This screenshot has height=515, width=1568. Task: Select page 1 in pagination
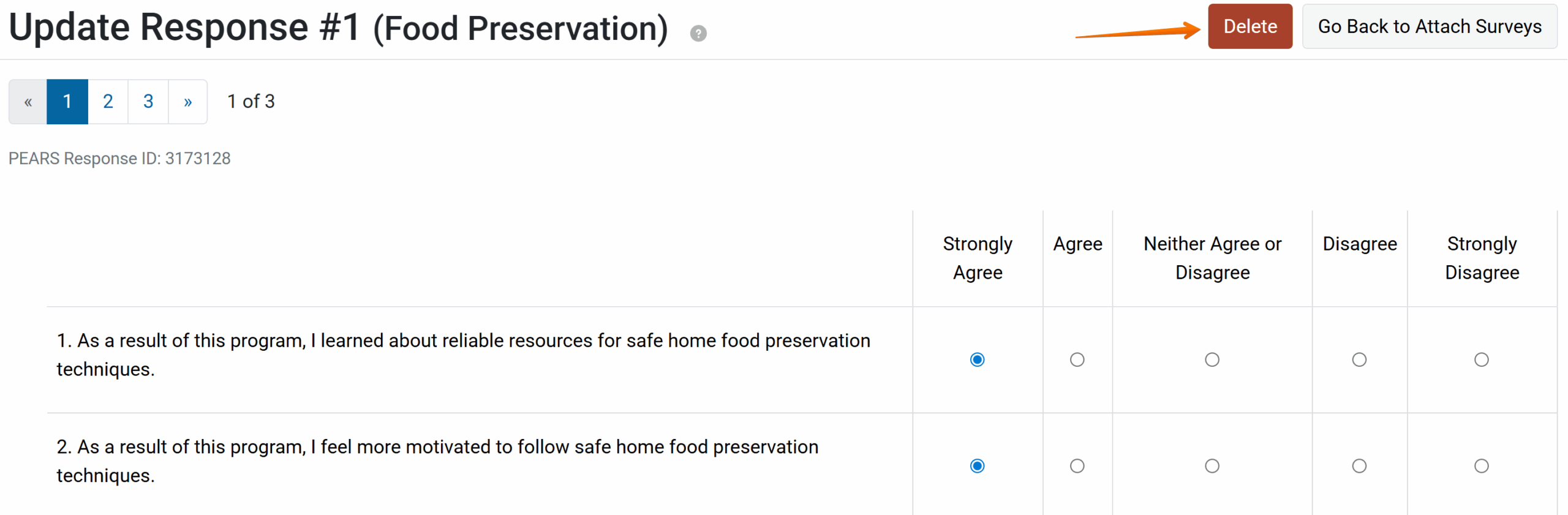pos(67,102)
